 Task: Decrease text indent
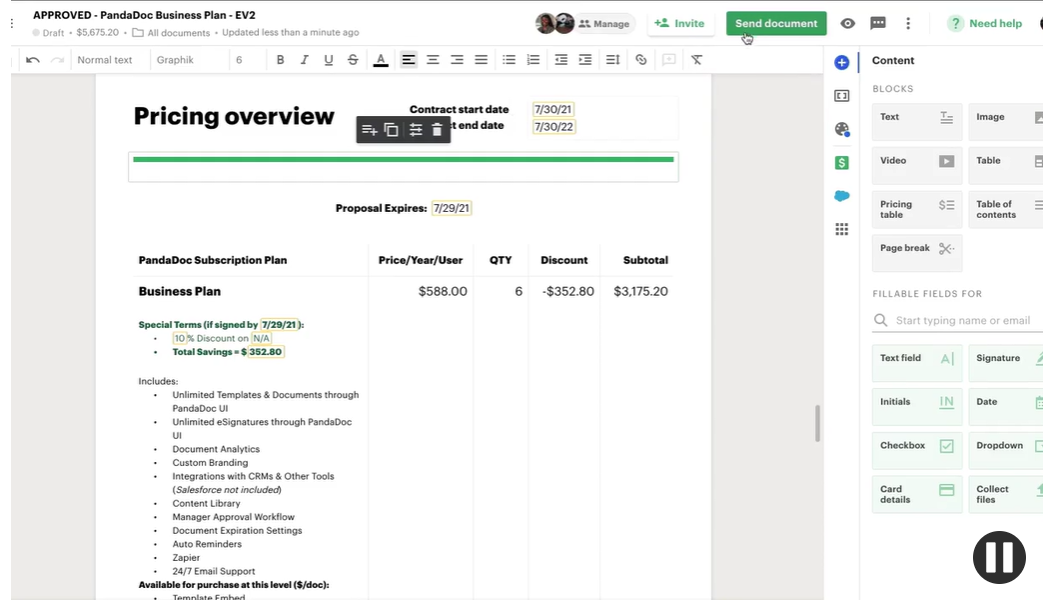561,60
